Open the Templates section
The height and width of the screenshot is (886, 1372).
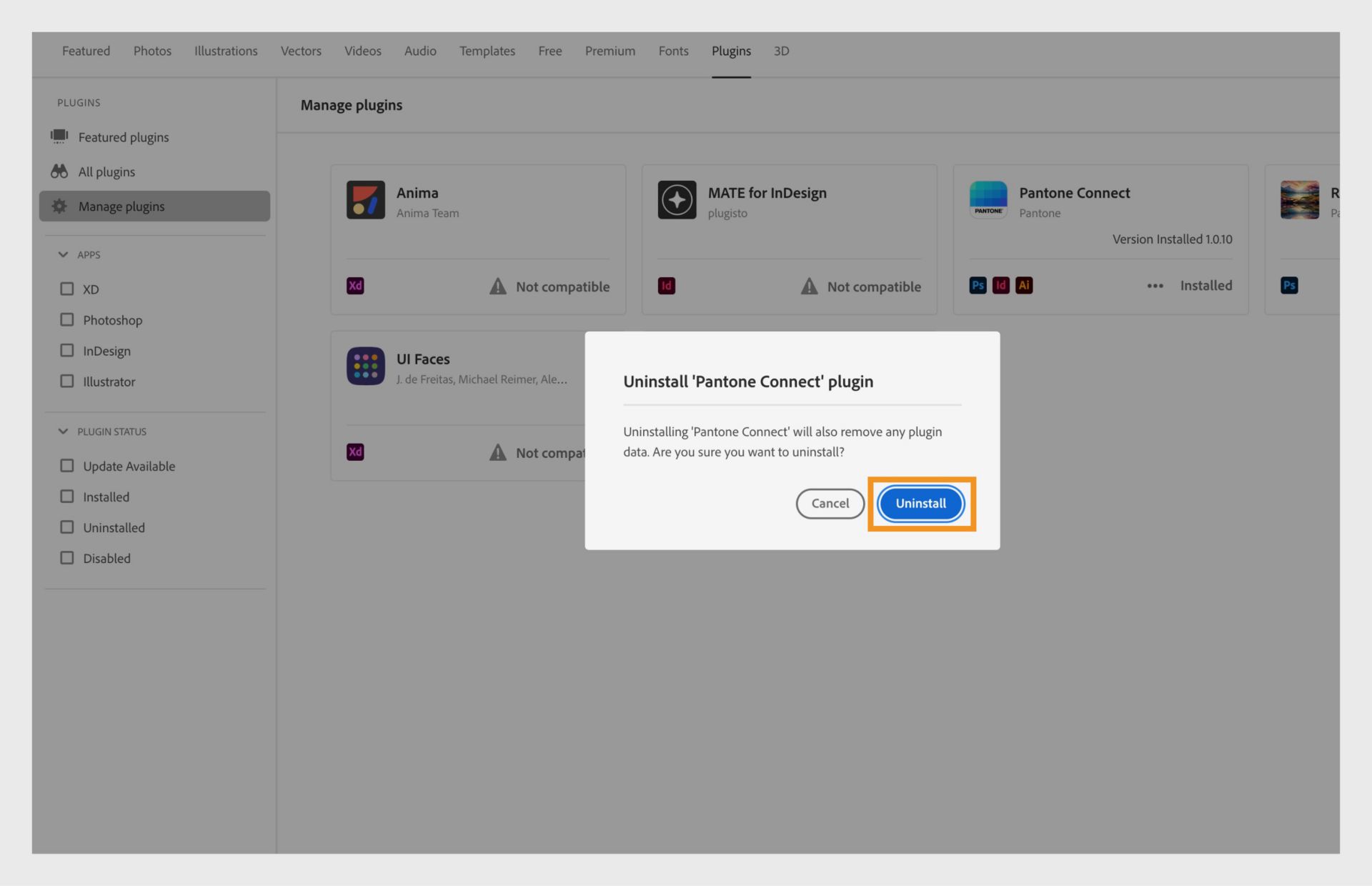(487, 51)
